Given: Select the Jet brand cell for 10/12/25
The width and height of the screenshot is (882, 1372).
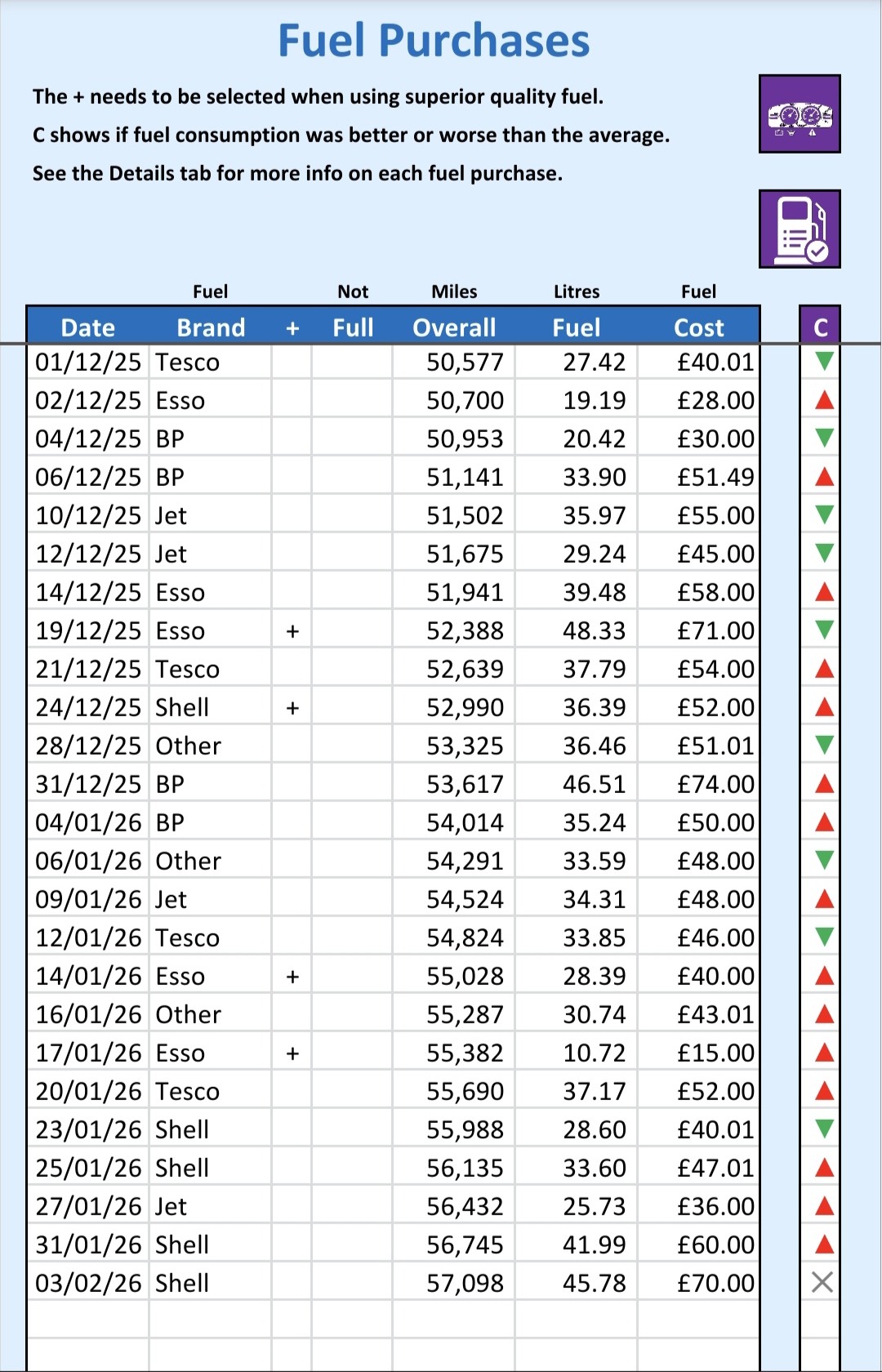Looking at the screenshot, I should point(210,516).
